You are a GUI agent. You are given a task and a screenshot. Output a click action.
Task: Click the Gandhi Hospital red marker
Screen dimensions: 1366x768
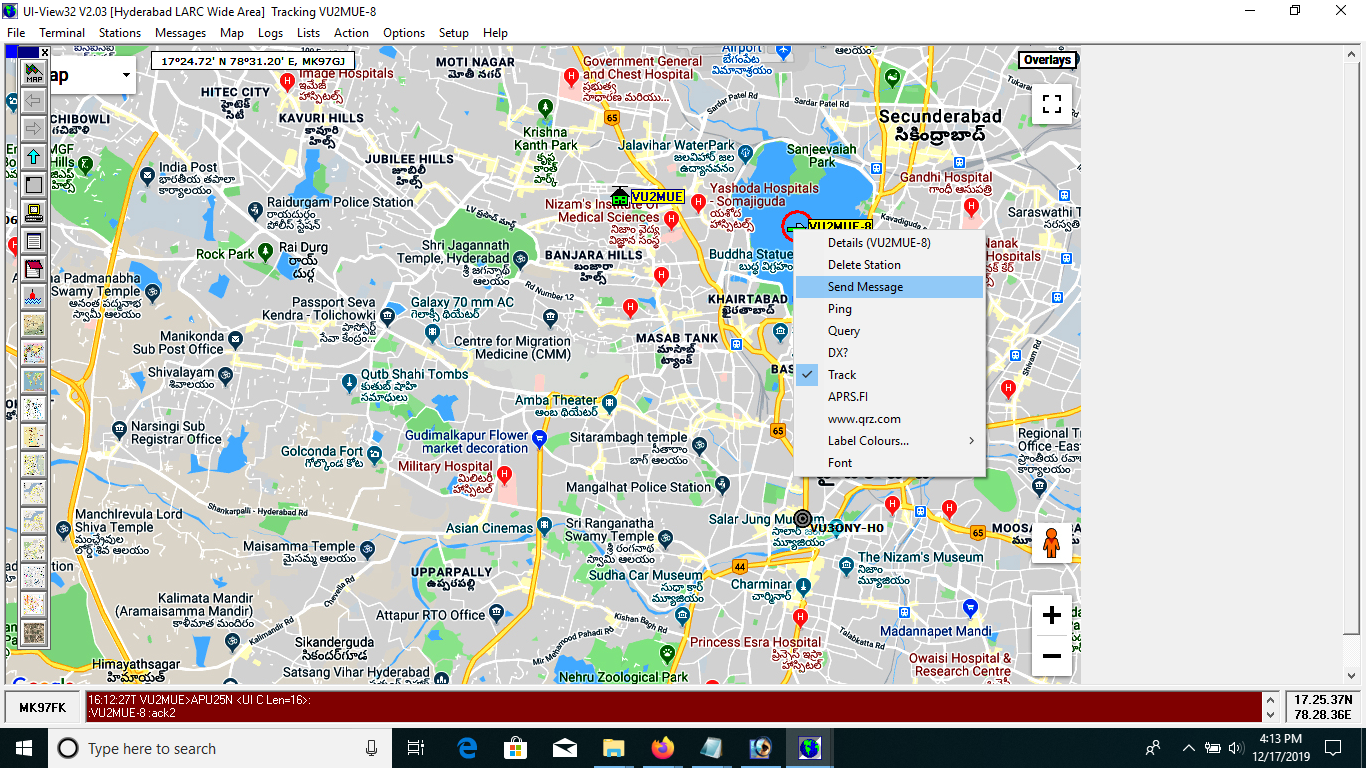(x=970, y=207)
